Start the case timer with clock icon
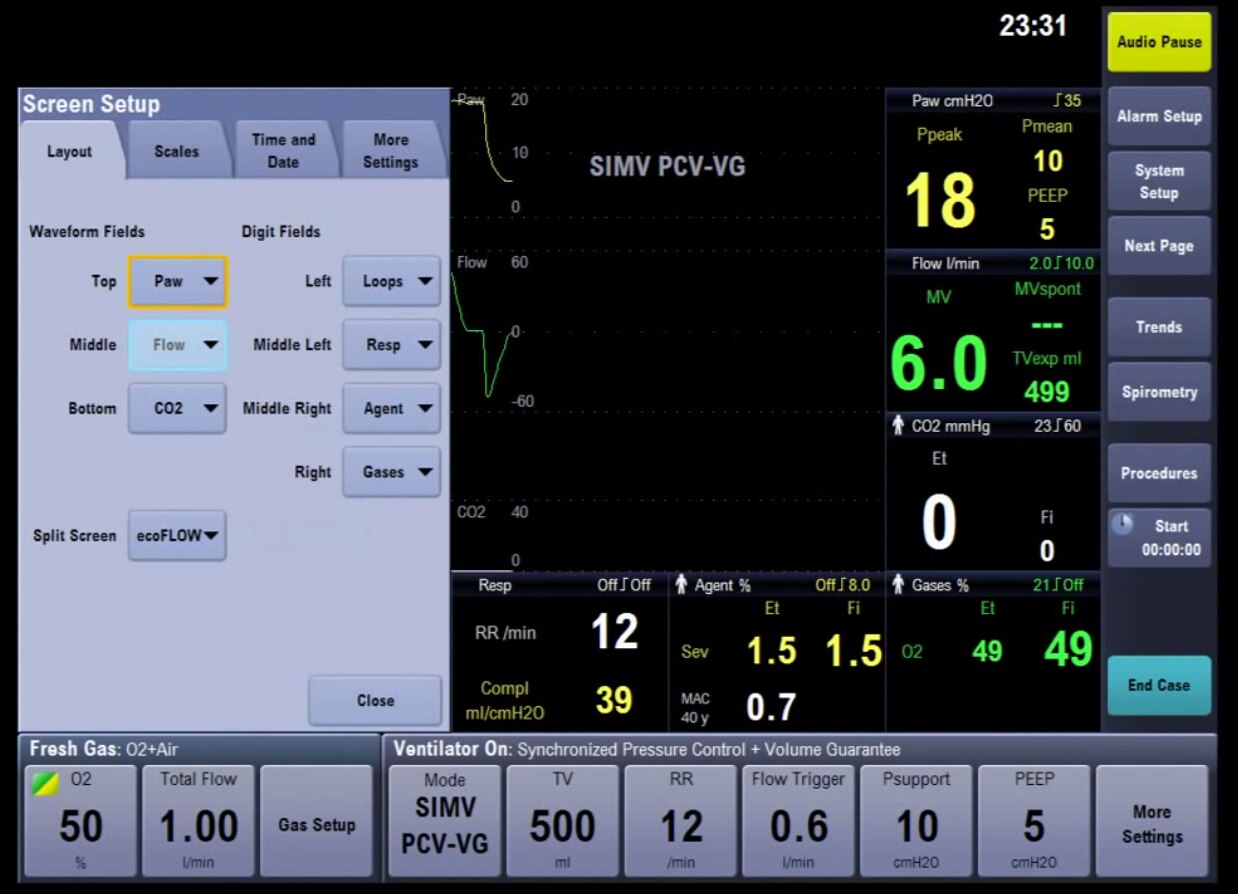Viewport: 1238px width, 894px height. [x=1158, y=538]
